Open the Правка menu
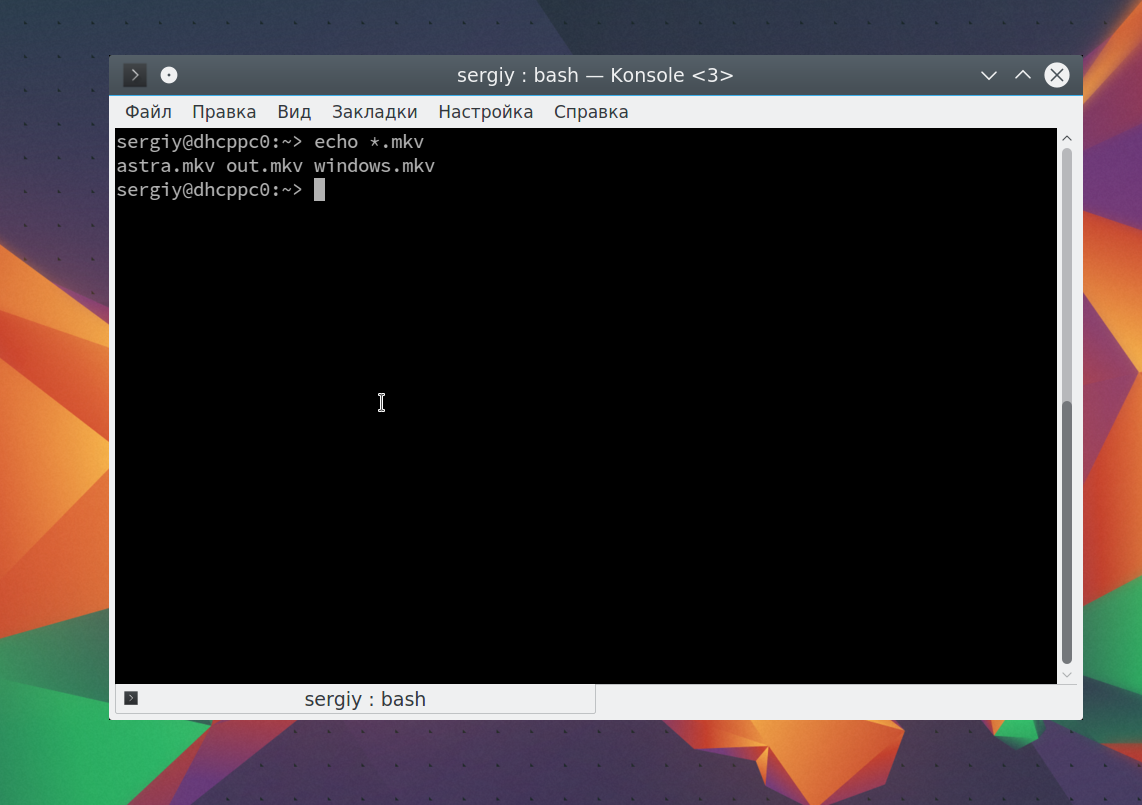 224,112
